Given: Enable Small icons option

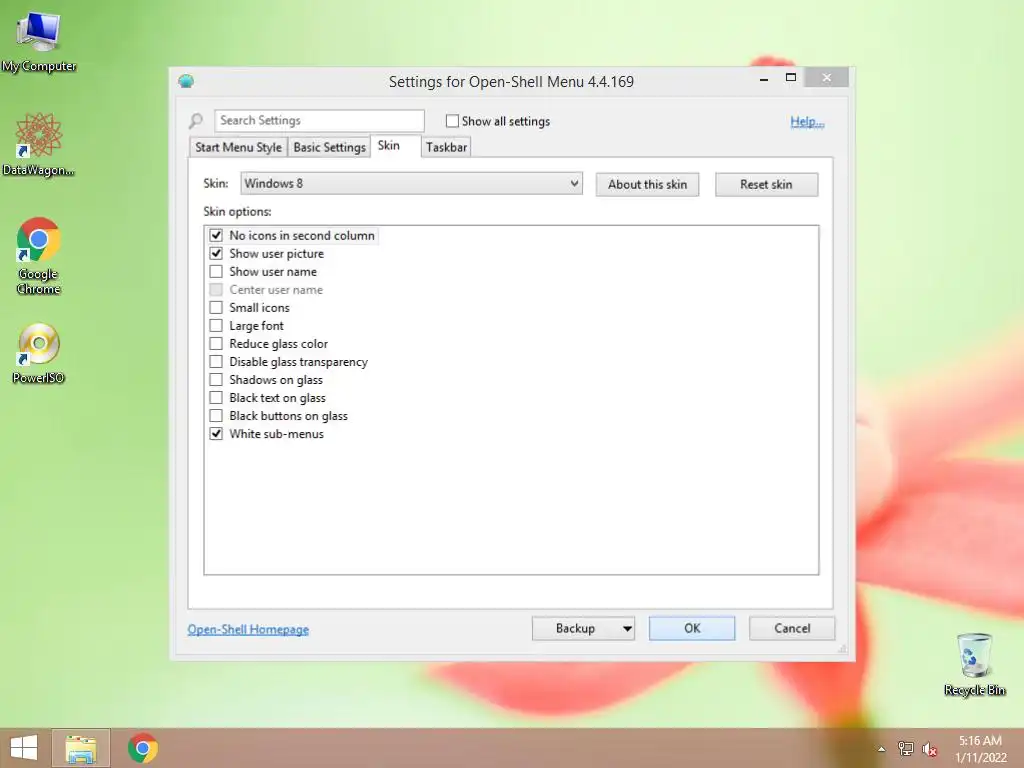Looking at the screenshot, I should coord(216,308).
